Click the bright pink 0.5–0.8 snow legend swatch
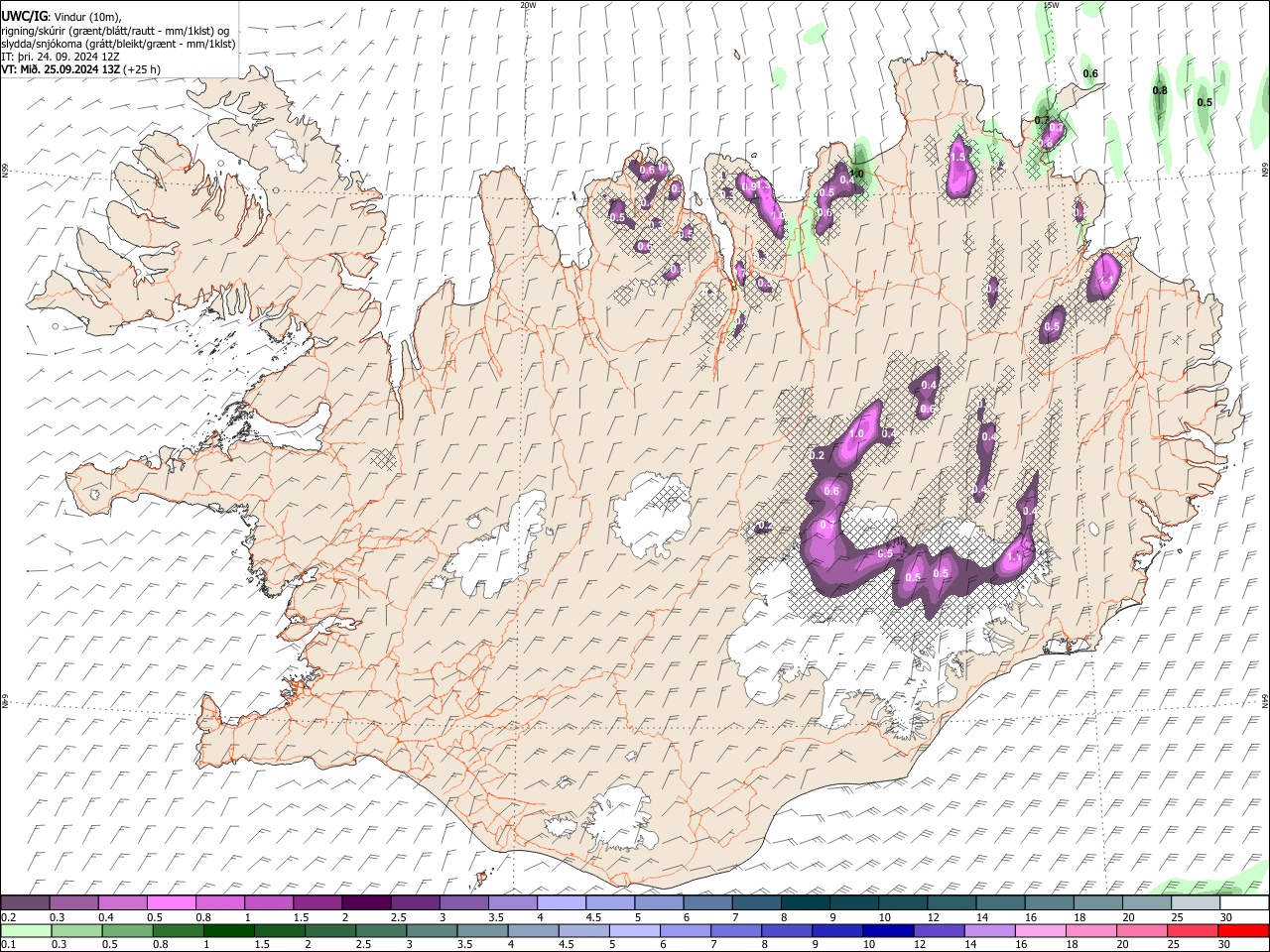This screenshot has width=1270, height=952. [x=171, y=903]
